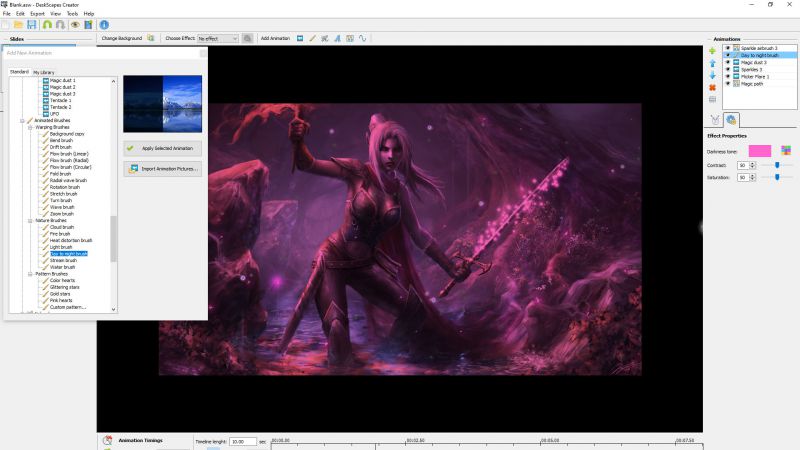The width and height of the screenshot is (800, 450).
Task: Add animation with the green plus icon
Action: [x=712, y=51]
